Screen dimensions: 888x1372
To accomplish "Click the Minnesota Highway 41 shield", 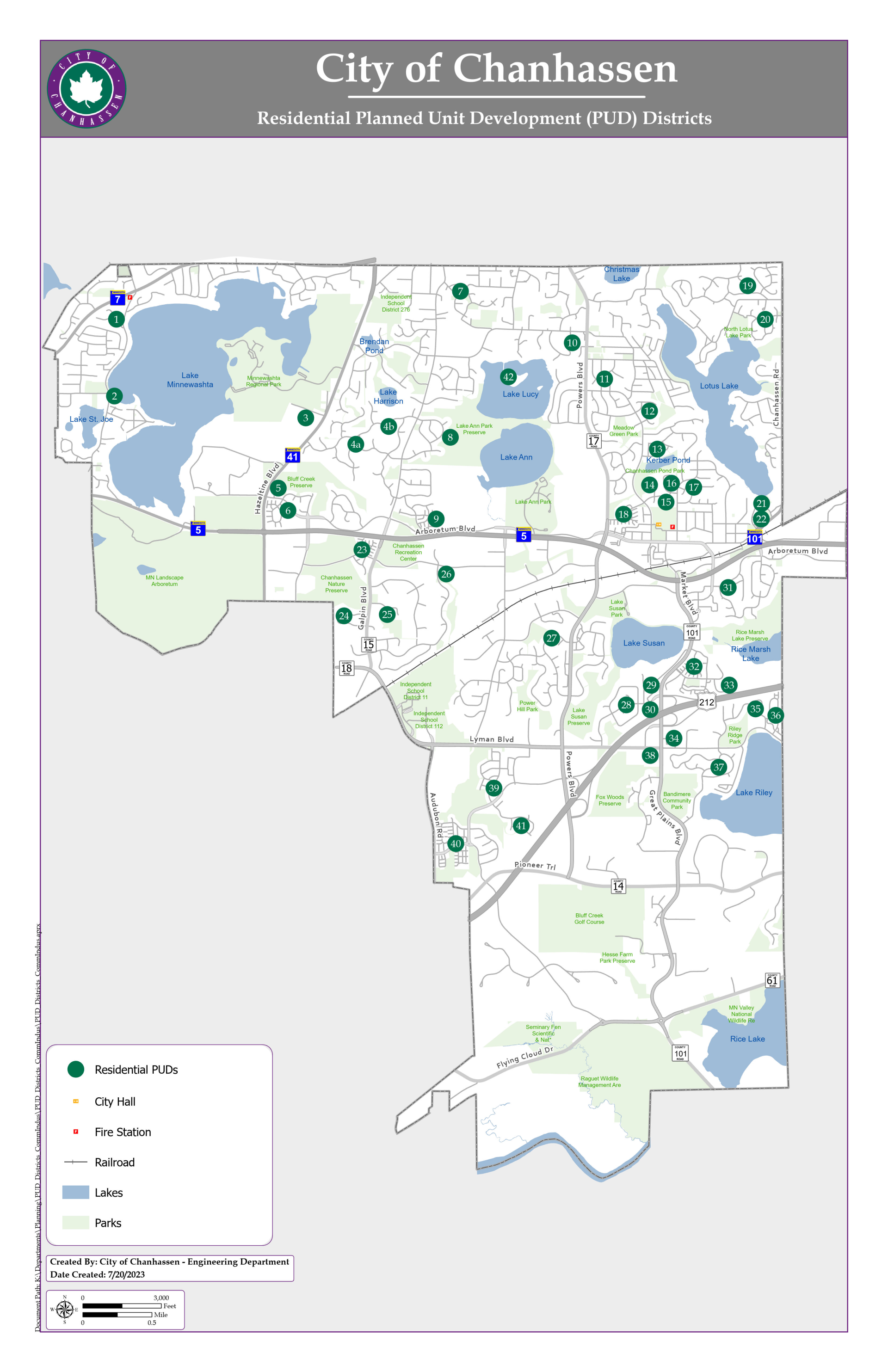I will (x=293, y=455).
